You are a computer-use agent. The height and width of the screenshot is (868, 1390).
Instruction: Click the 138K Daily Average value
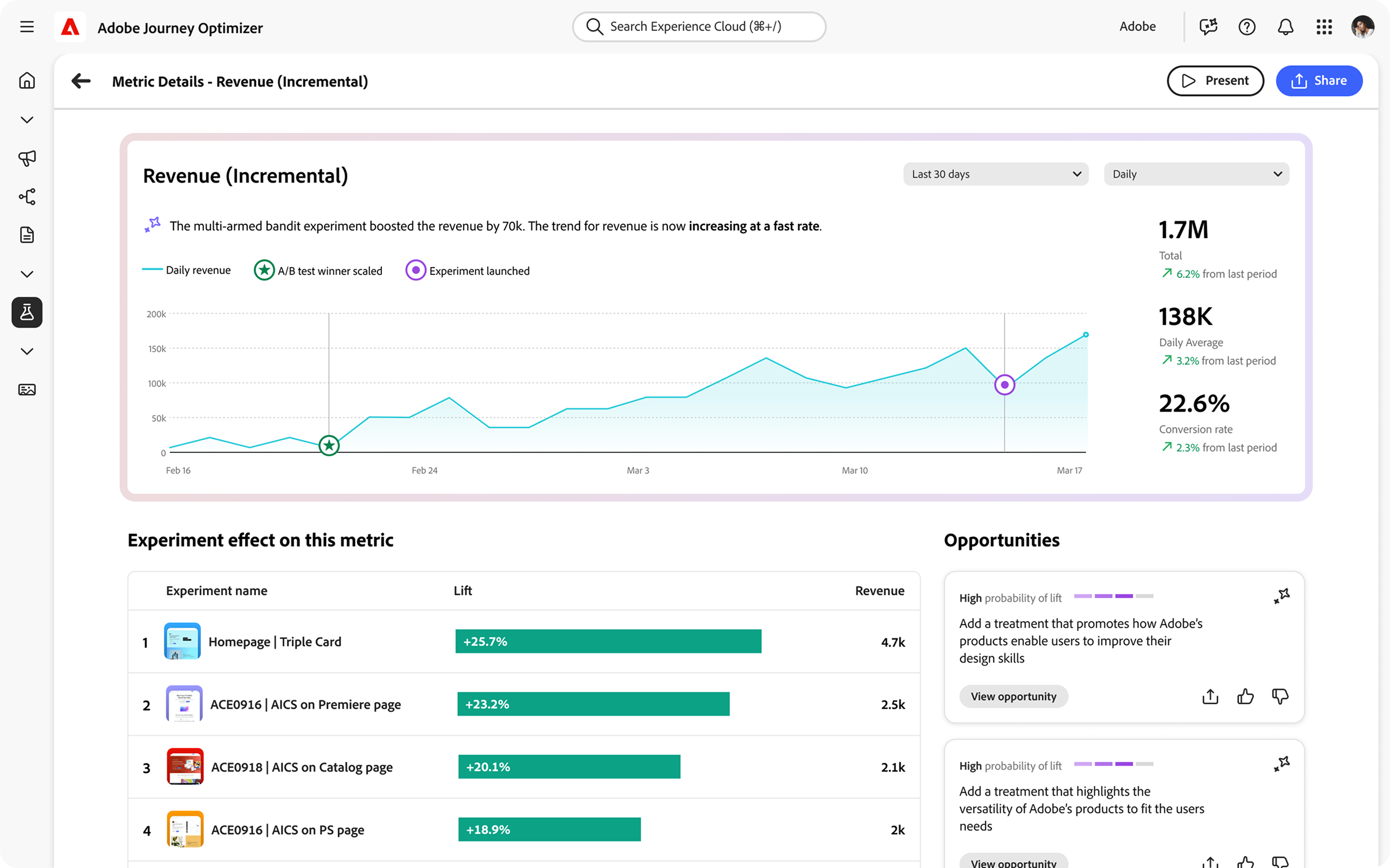pos(1186,316)
